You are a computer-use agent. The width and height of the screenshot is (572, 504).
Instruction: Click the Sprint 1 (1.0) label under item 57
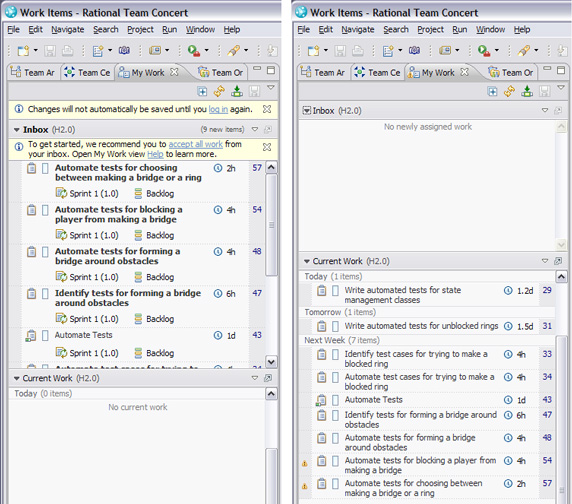(94, 194)
